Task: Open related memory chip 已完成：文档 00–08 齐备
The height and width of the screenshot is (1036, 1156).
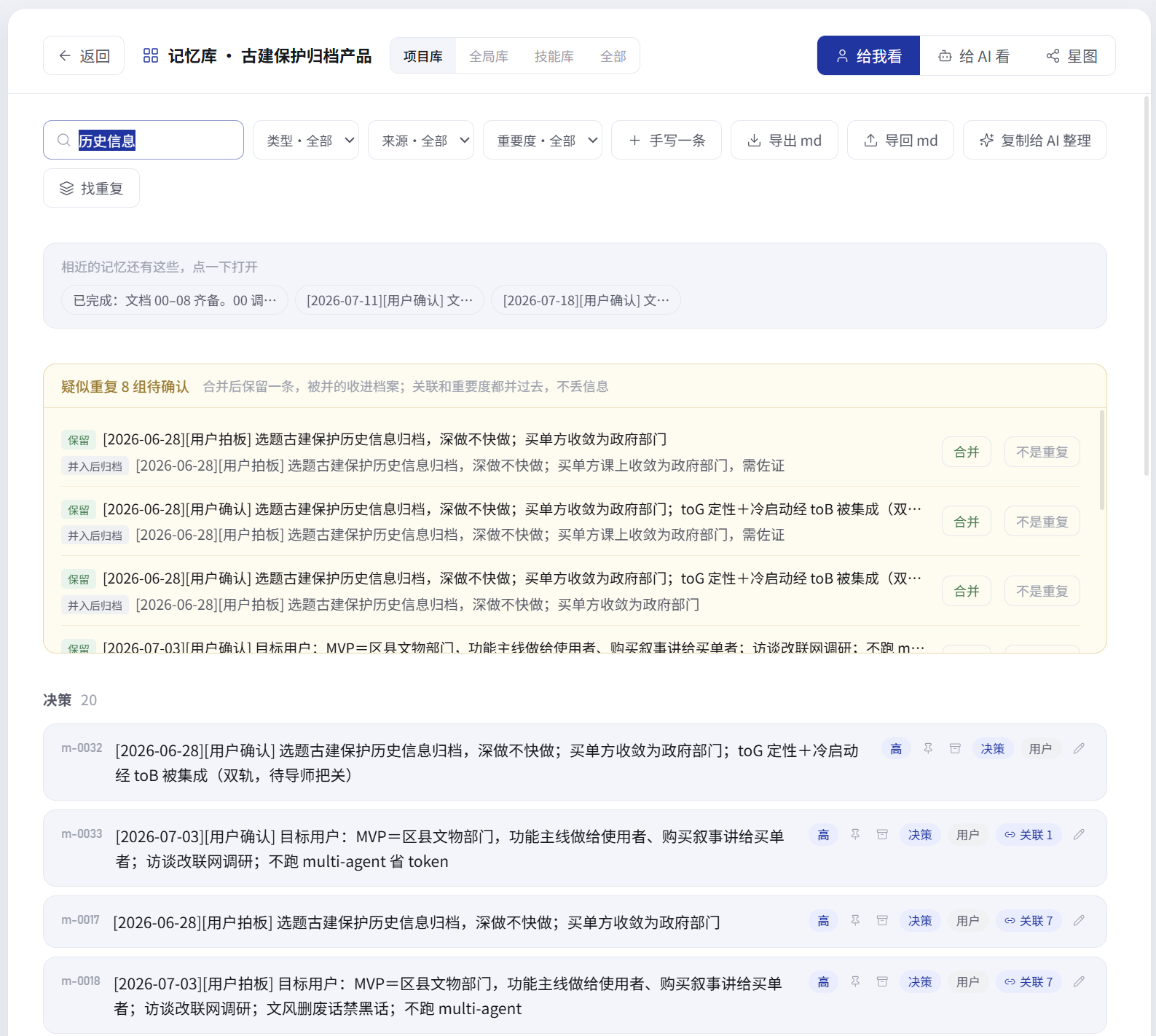Action: tap(175, 300)
